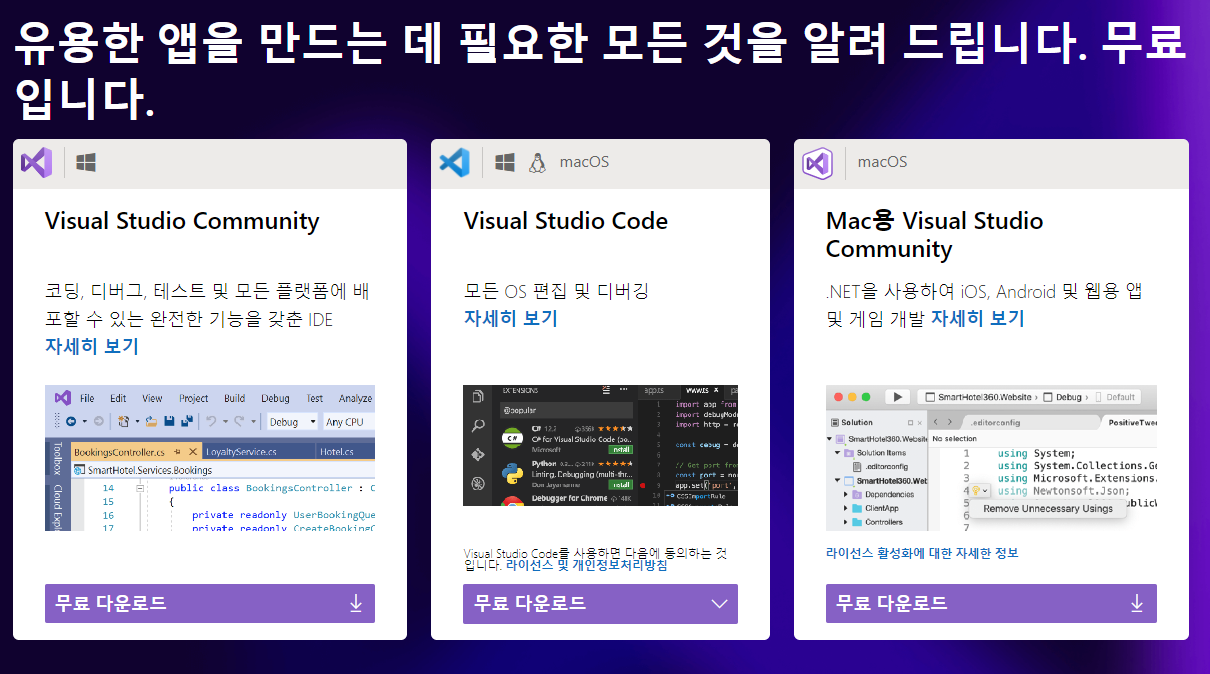Image resolution: width=1210 pixels, height=674 pixels.
Task: Click the Visual Studio Code title
Action: tap(566, 221)
